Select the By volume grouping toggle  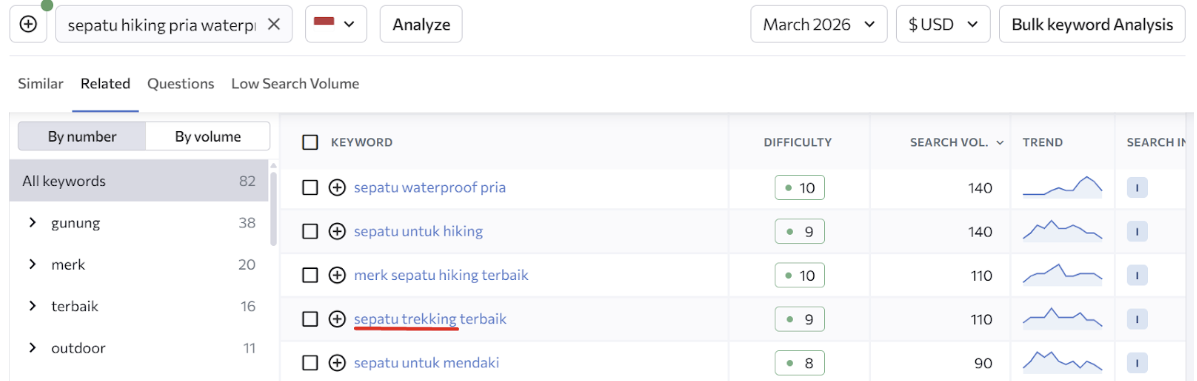click(208, 137)
